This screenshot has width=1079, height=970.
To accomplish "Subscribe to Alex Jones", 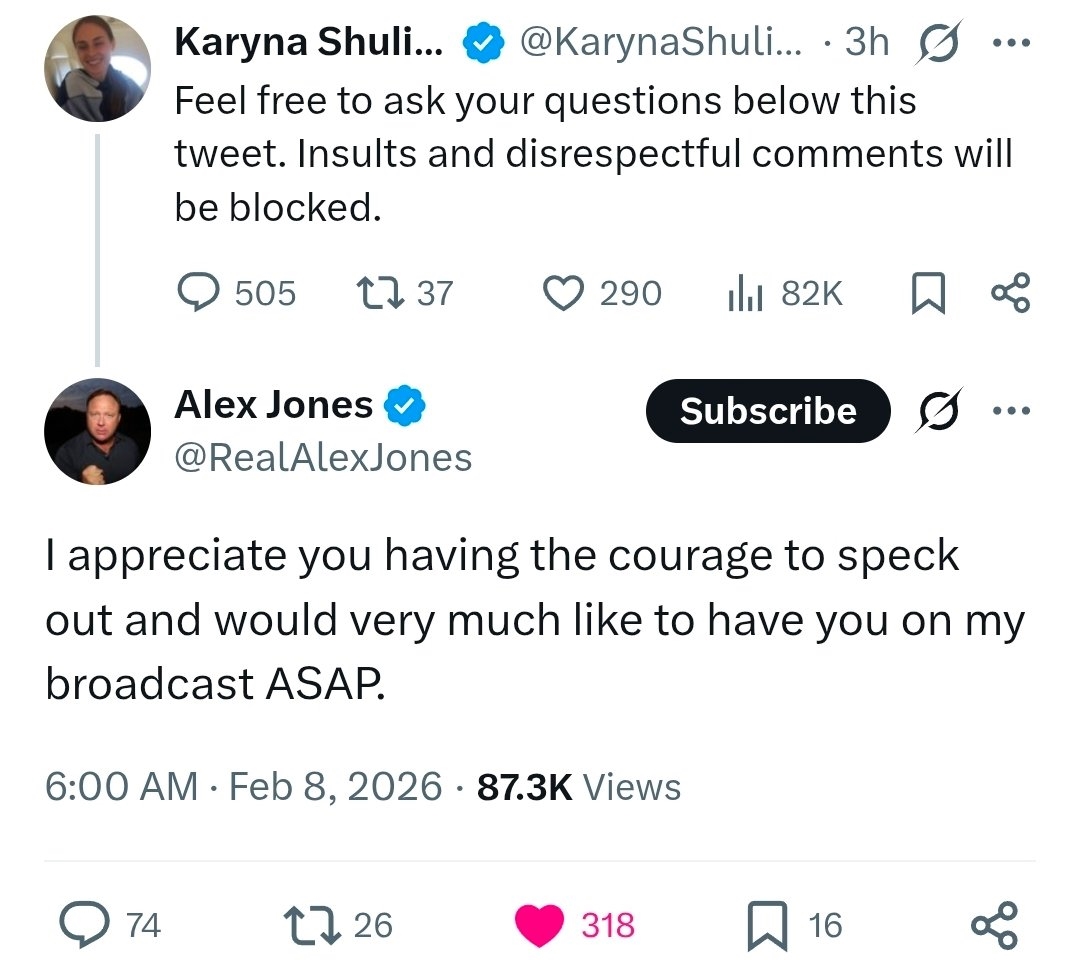I will coord(768,411).
